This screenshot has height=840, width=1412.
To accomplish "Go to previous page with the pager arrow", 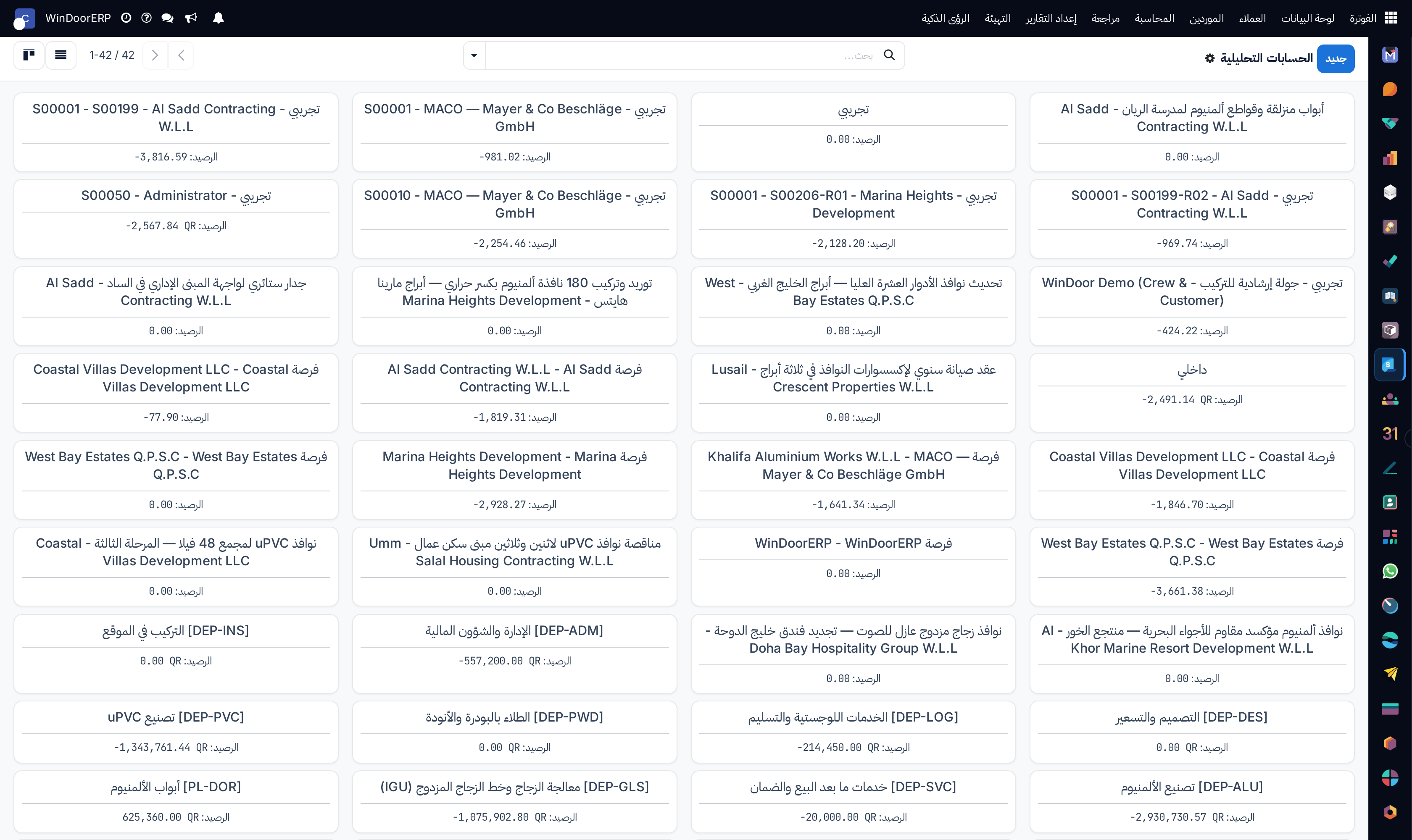I will (181, 55).
